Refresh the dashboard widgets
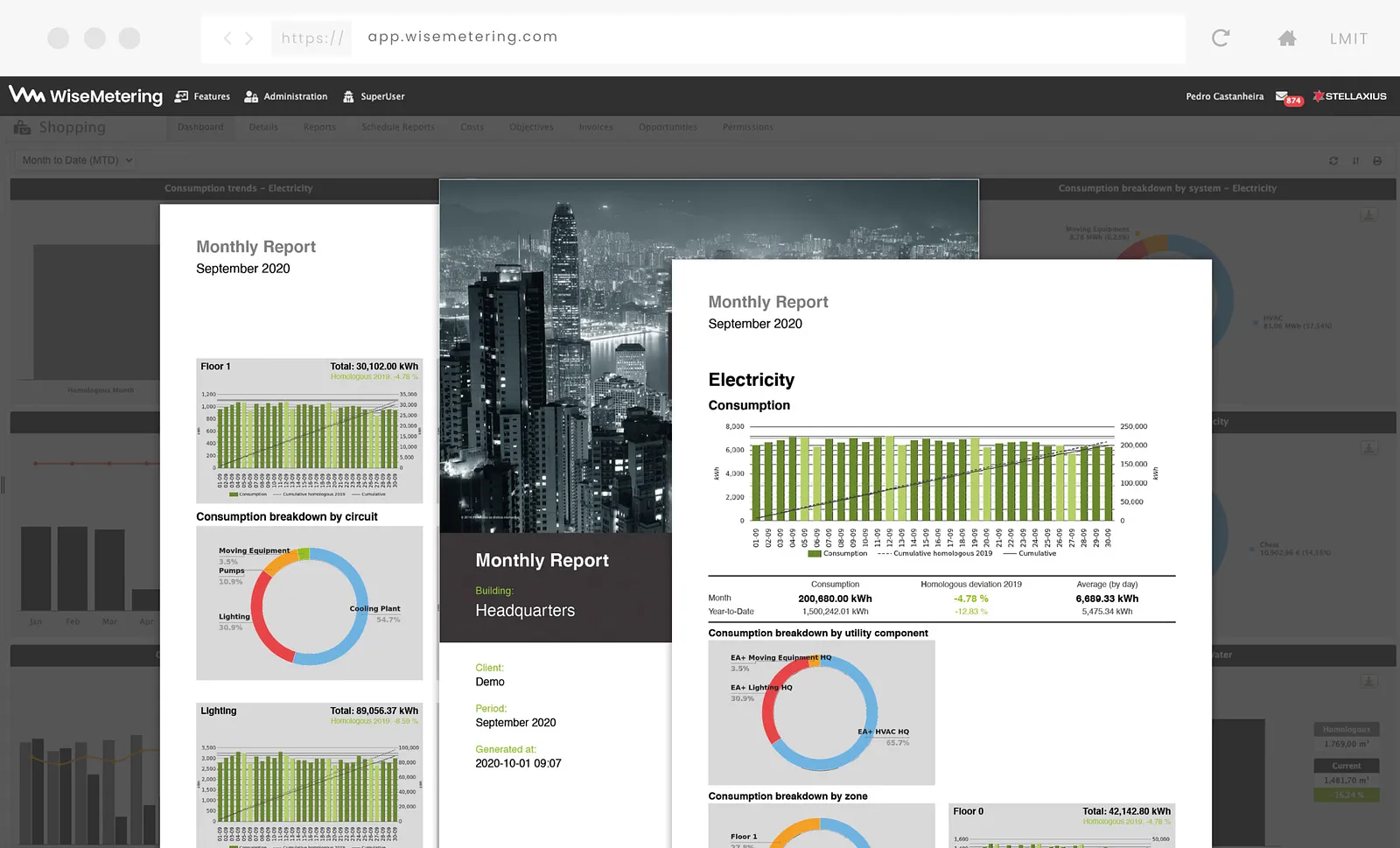 (1333, 161)
